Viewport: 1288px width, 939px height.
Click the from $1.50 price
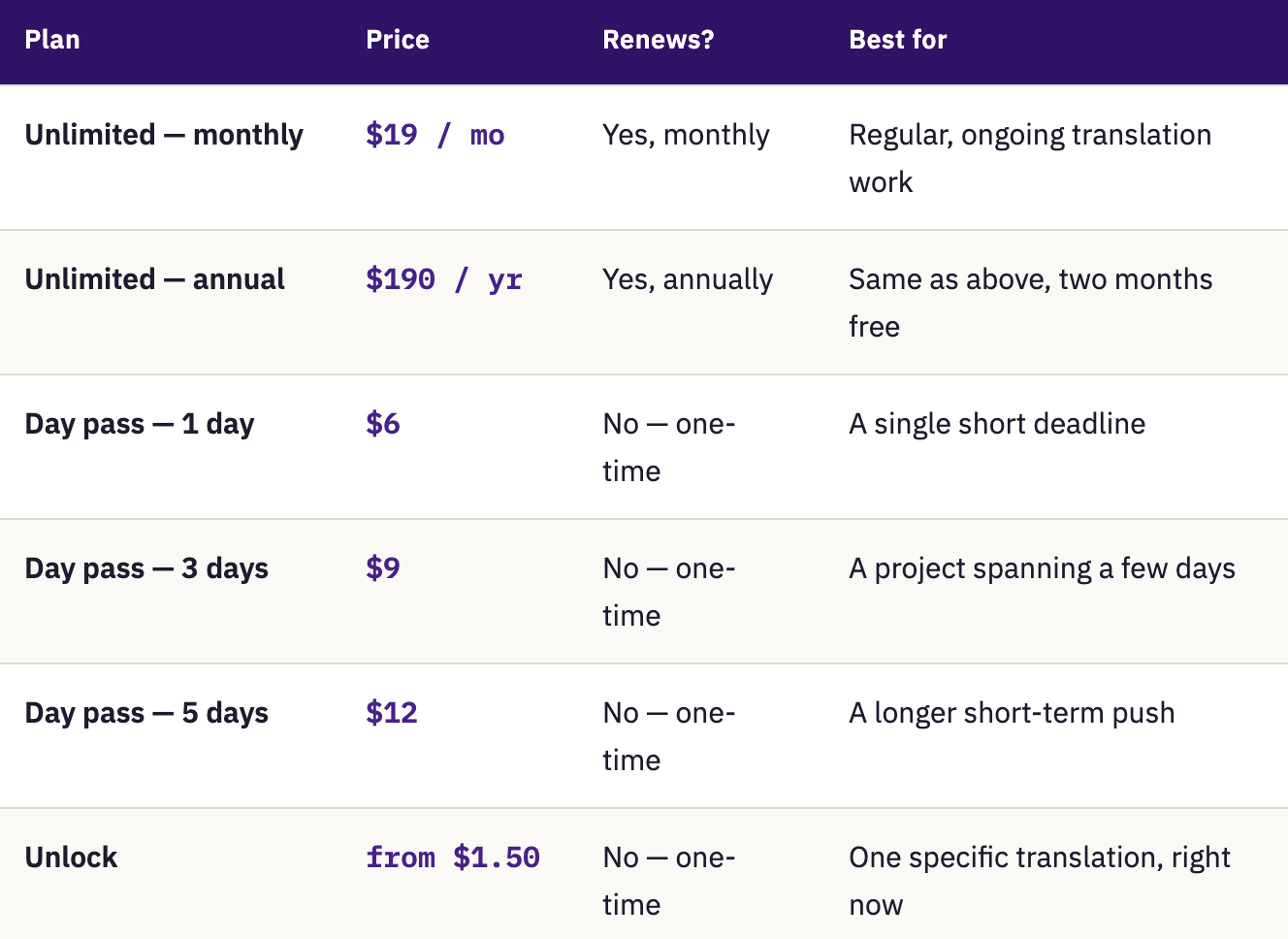(x=453, y=858)
